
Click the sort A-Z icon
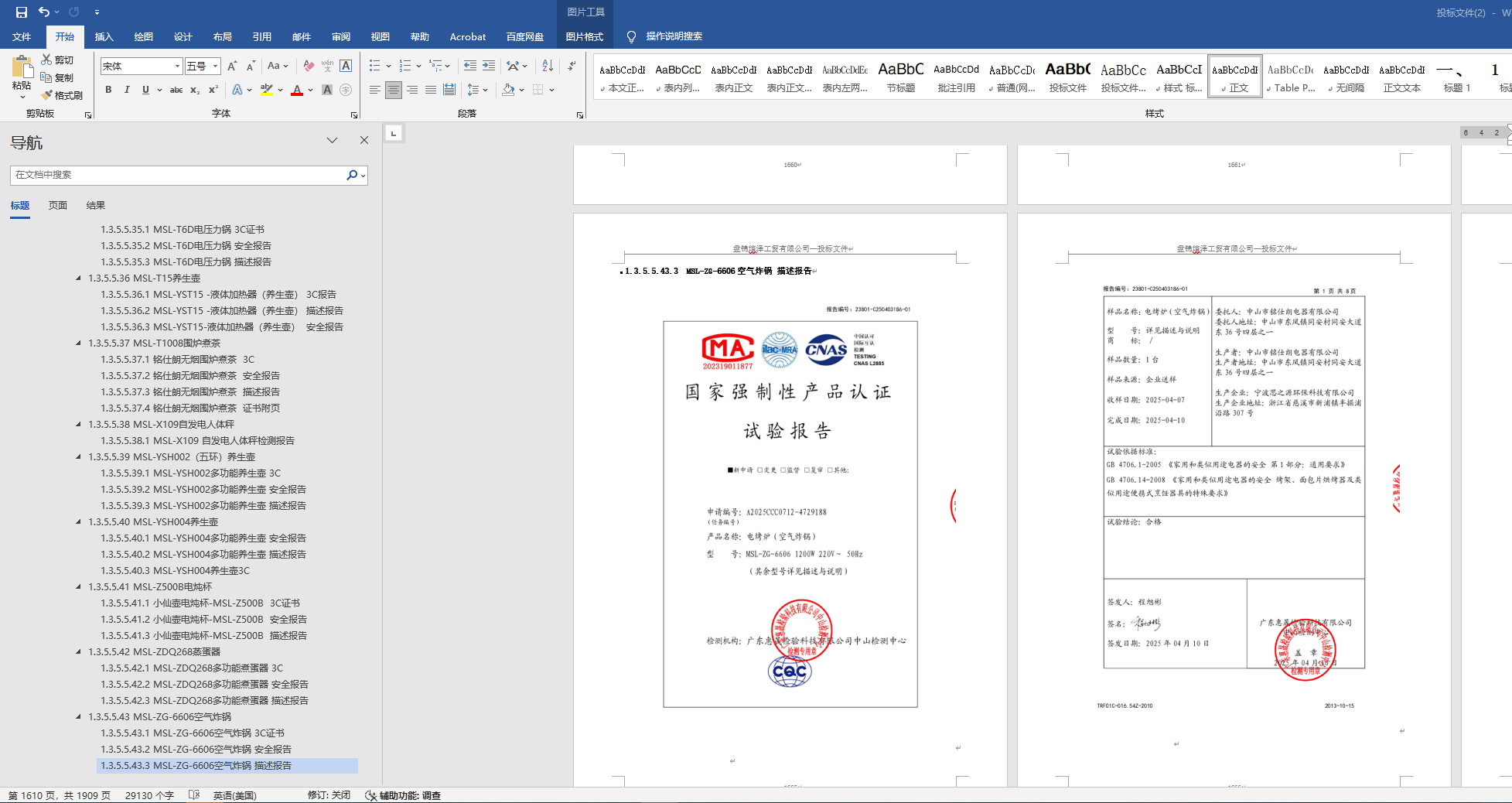coord(548,66)
